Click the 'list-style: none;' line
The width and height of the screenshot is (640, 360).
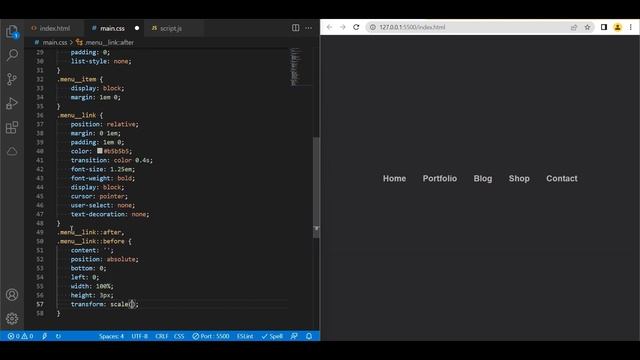click(101, 61)
